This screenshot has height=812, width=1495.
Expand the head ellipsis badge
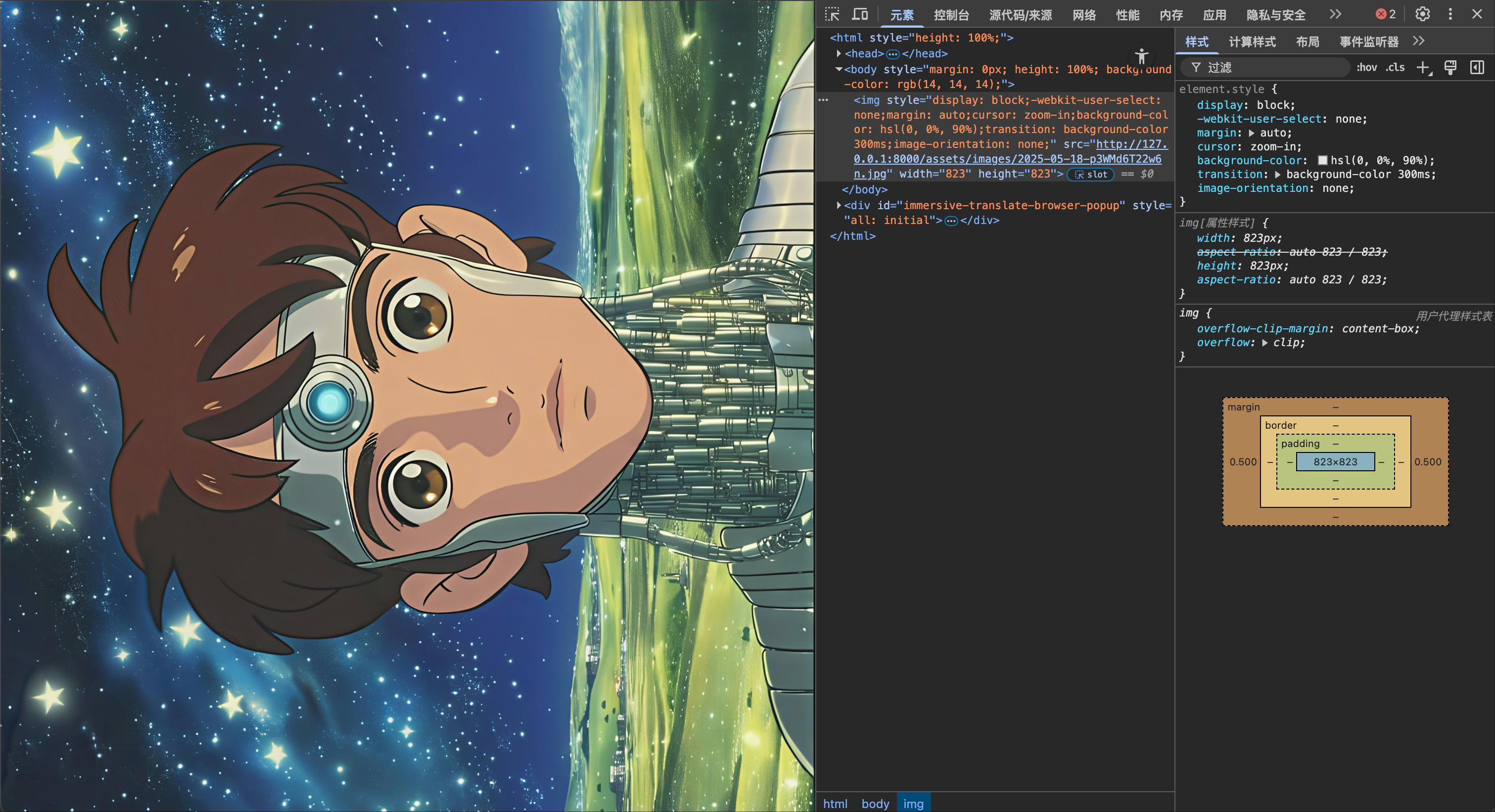click(x=892, y=54)
